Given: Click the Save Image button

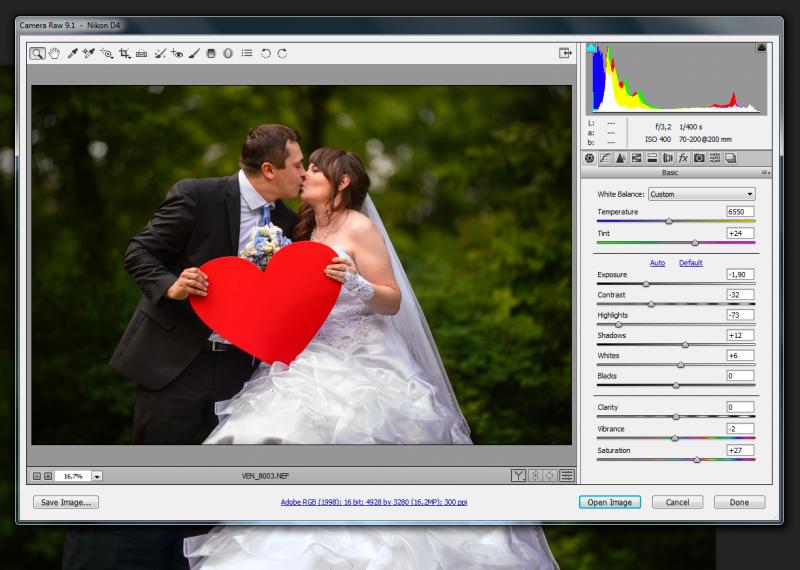Looking at the screenshot, I should pos(66,502).
